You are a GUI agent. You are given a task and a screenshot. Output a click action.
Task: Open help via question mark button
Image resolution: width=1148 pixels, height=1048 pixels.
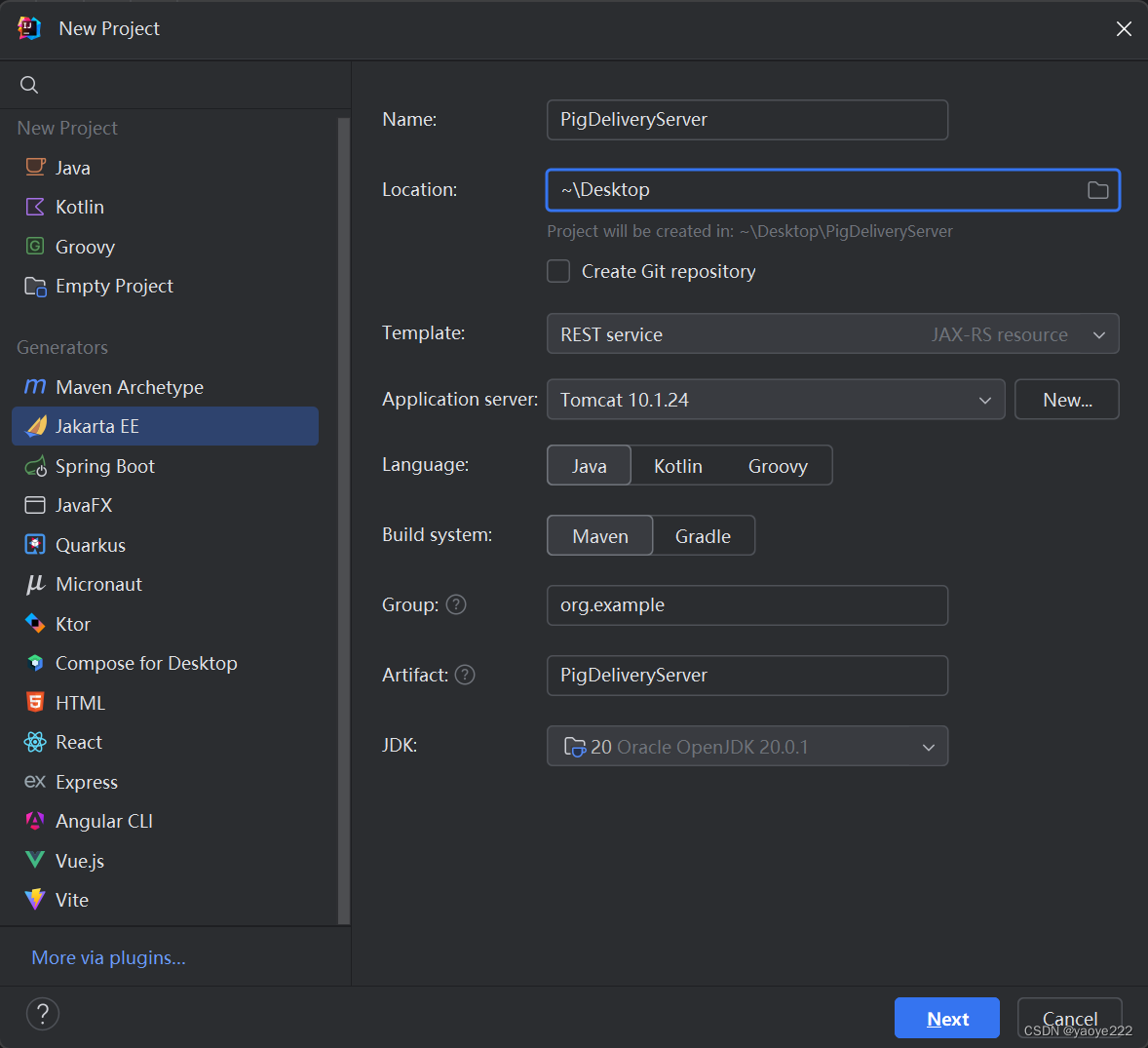click(43, 1014)
